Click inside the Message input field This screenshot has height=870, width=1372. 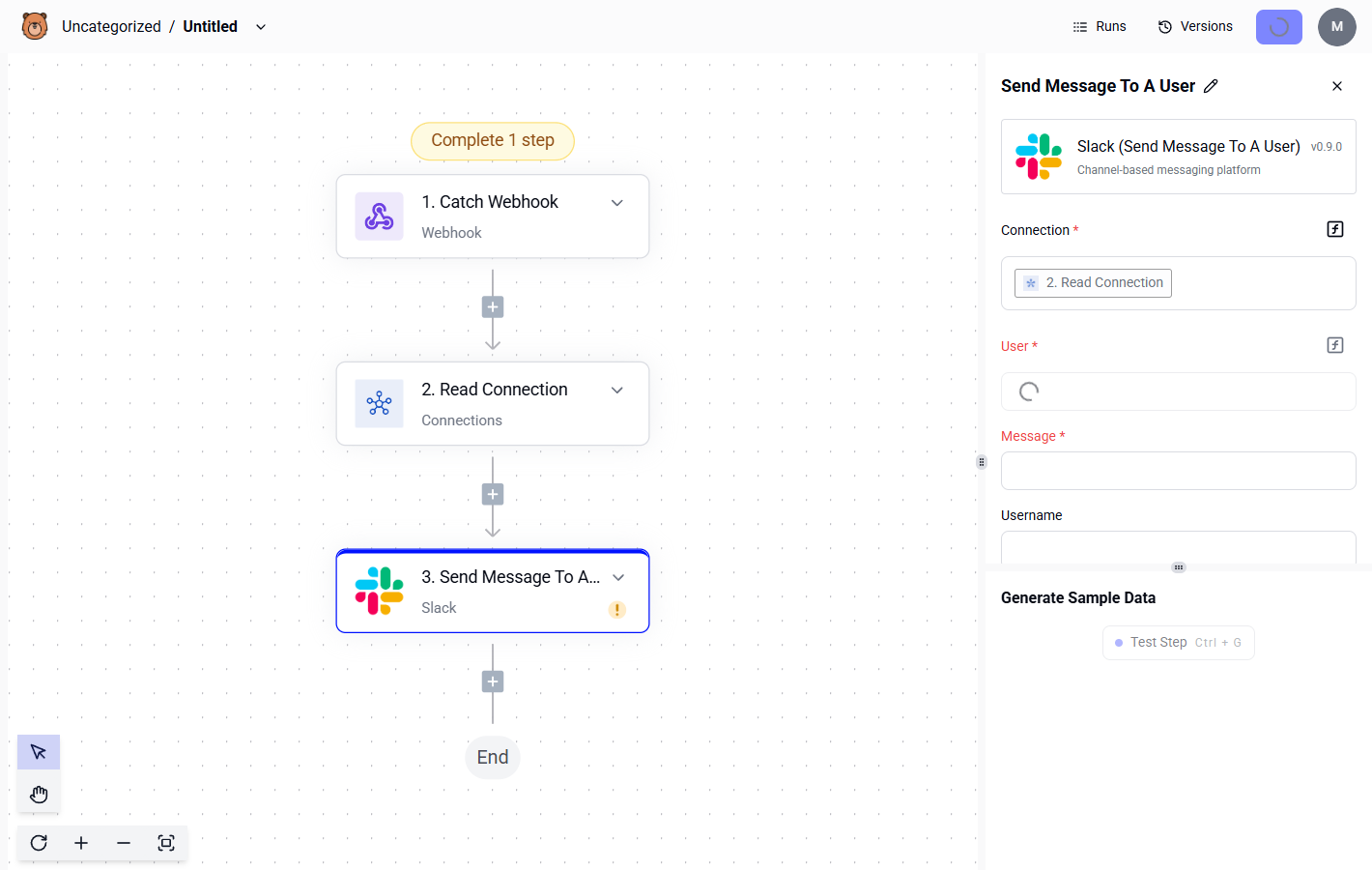(x=1178, y=471)
